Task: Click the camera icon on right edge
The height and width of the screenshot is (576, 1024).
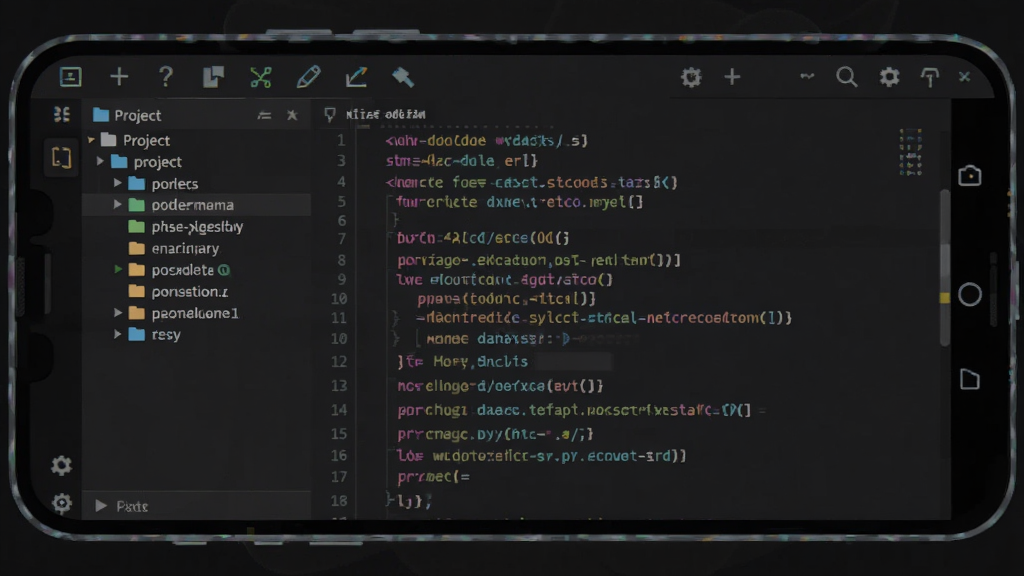Action: pos(970,176)
